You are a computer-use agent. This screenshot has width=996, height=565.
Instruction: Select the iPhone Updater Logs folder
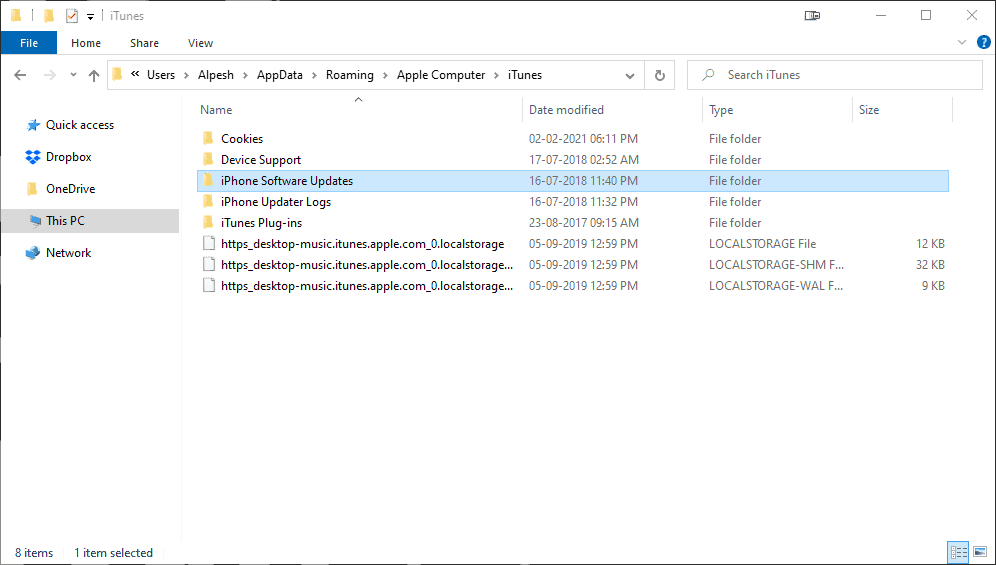(x=276, y=201)
